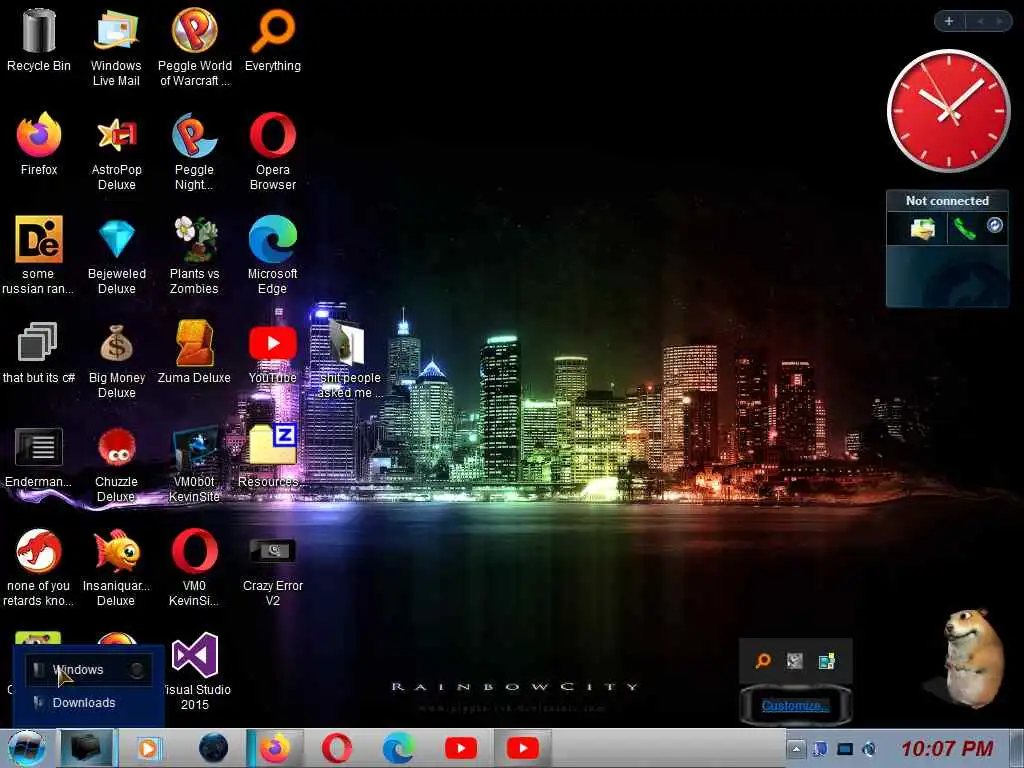
Task: Launch Big Money Deluxe
Action: [116, 360]
